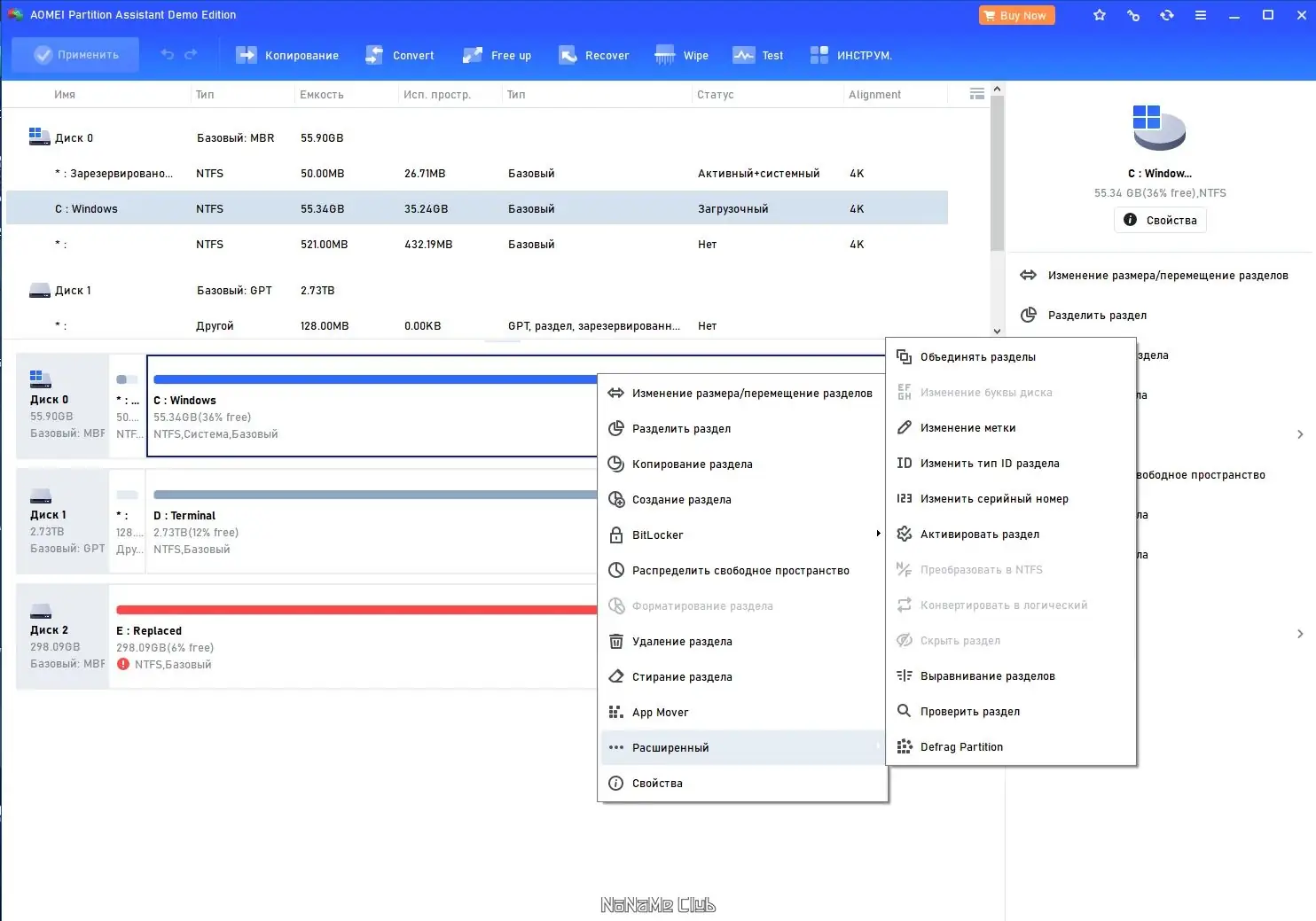Screen dimensions: 1316x921
Task: Choose Удаление раздела from the menu
Action: [681, 641]
